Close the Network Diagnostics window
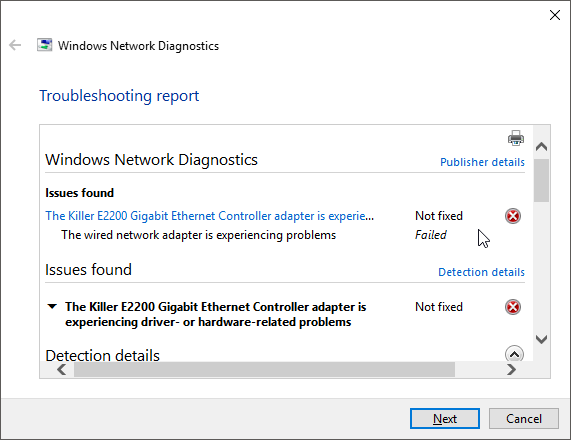Screen dimensions: 571x440 tap(555, 15)
